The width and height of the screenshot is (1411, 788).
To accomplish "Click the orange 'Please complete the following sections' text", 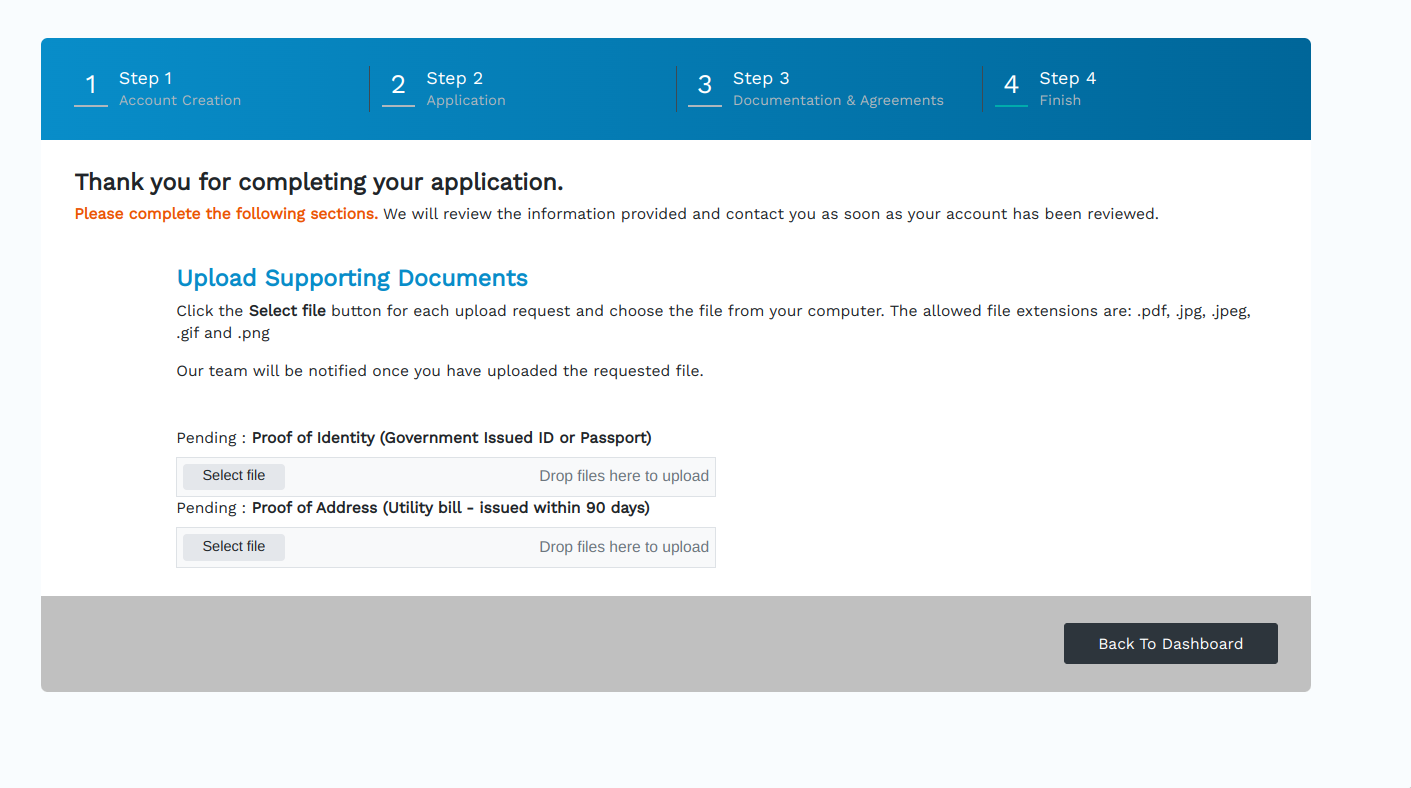I will (x=226, y=214).
